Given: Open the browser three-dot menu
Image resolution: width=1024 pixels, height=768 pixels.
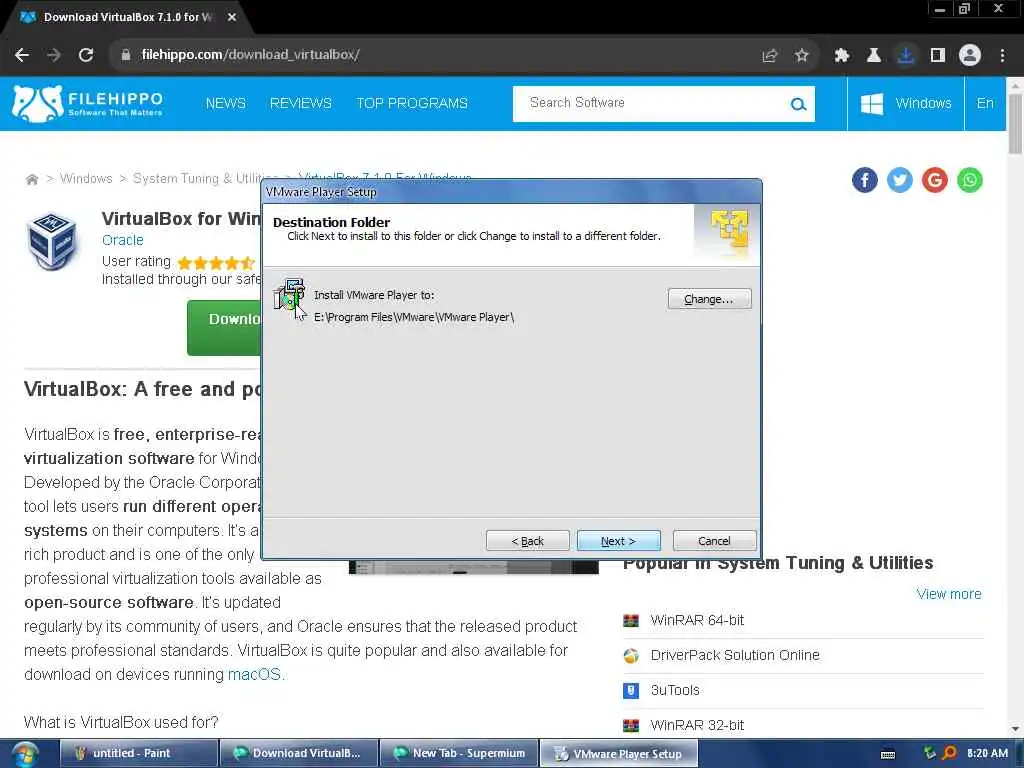Looking at the screenshot, I should (1002, 56).
